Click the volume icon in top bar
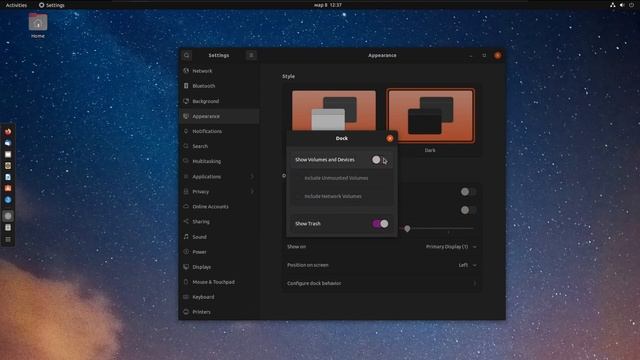This screenshot has width=640, height=360. (622, 5)
